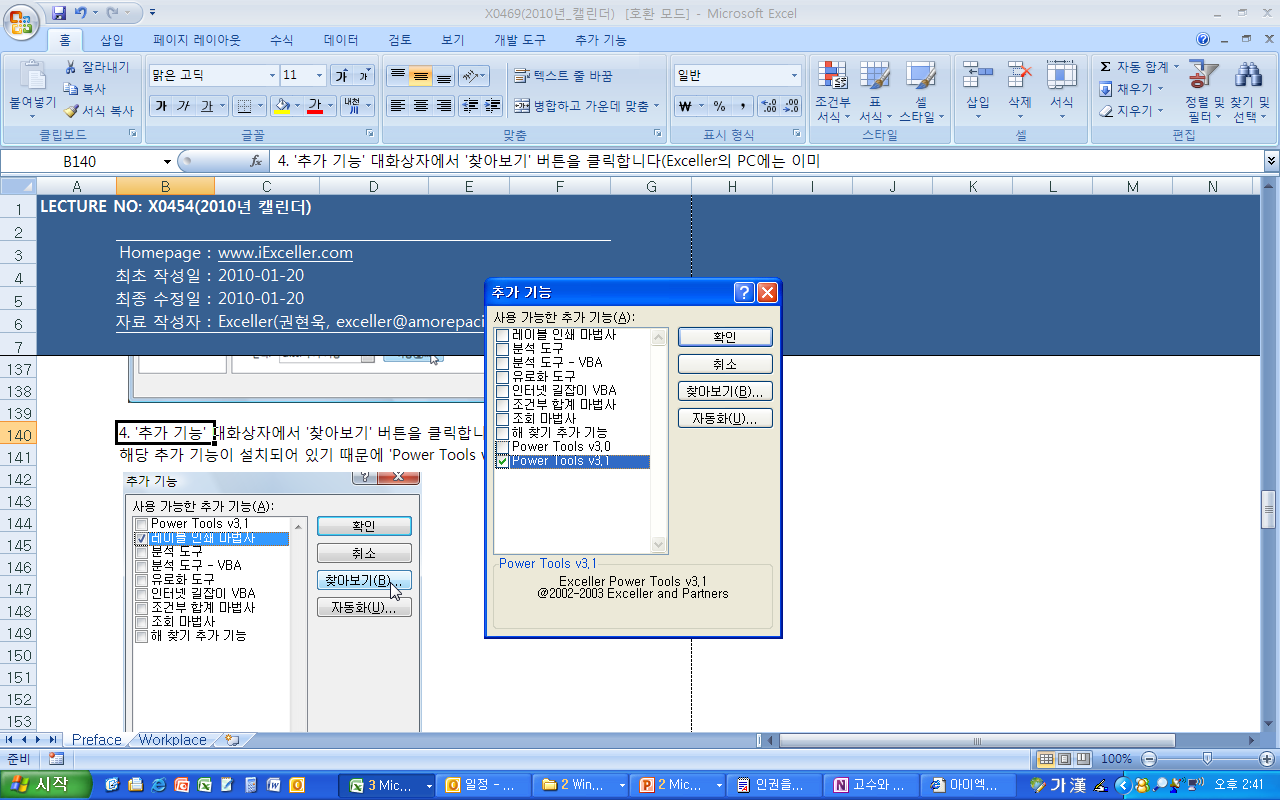Switch to the 수식 ribbon tab
Image resolution: width=1280 pixels, height=800 pixels.
(x=281, y=40)
